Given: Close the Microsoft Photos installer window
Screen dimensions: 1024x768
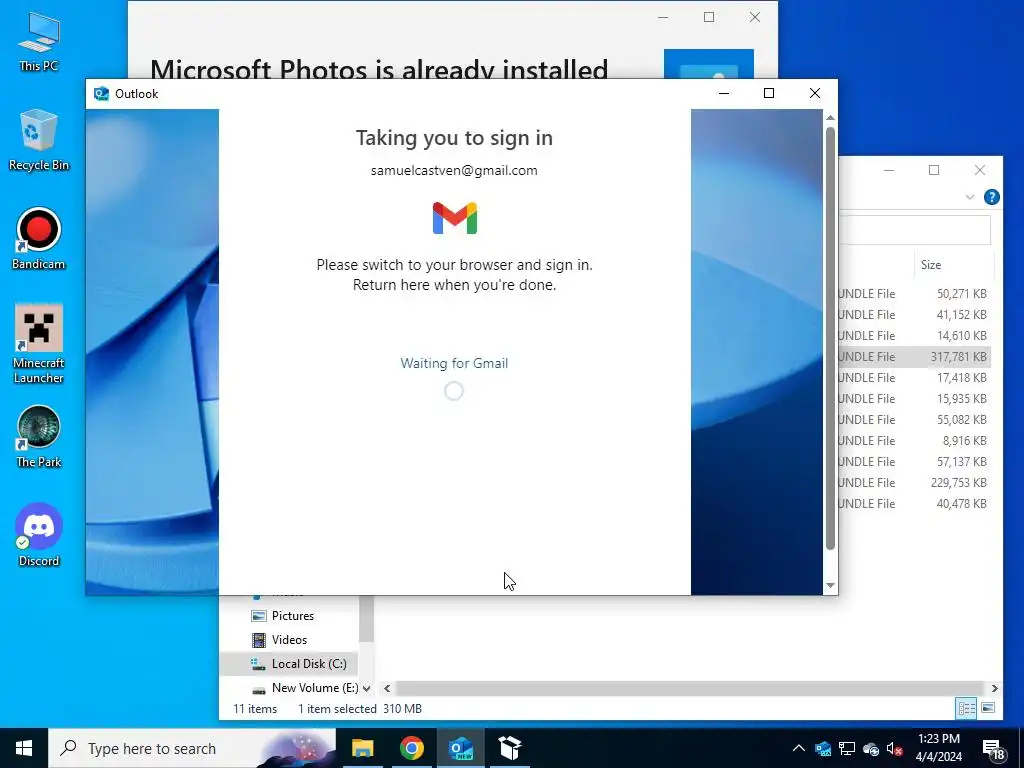Looking at the screenshot, I should (x=754, y=18).
